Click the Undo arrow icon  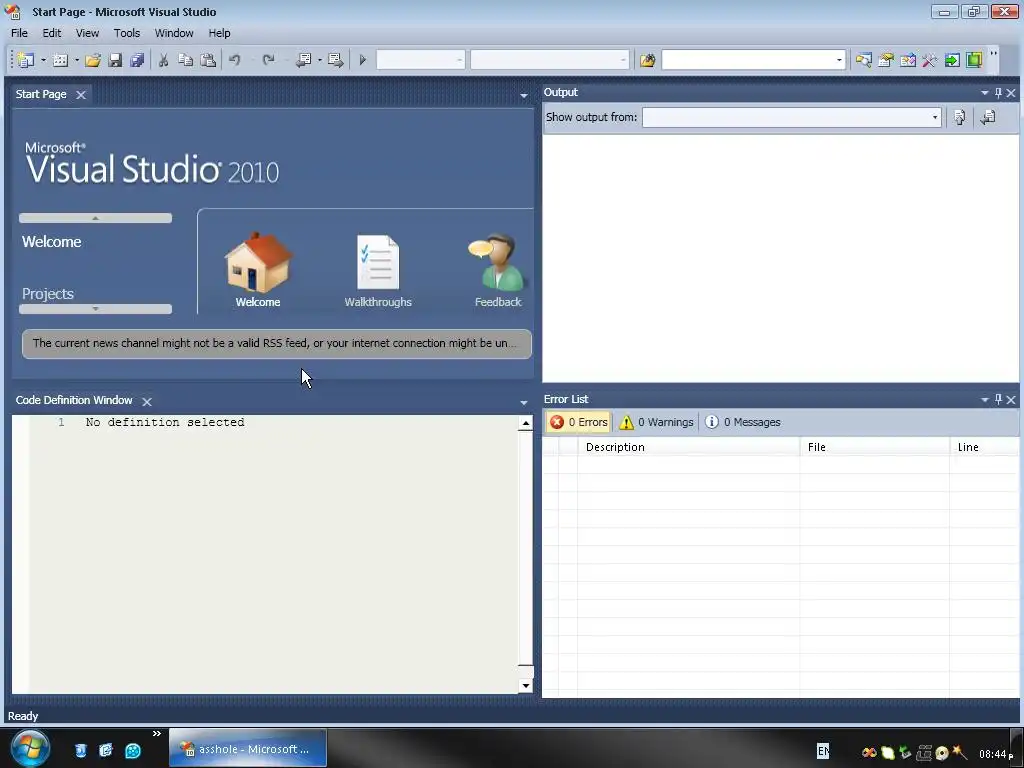tap(234, 60)
